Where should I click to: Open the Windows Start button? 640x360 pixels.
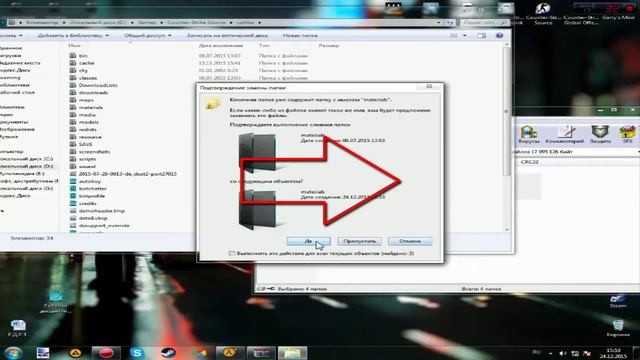pyautogui.click(x=13, y=353)
